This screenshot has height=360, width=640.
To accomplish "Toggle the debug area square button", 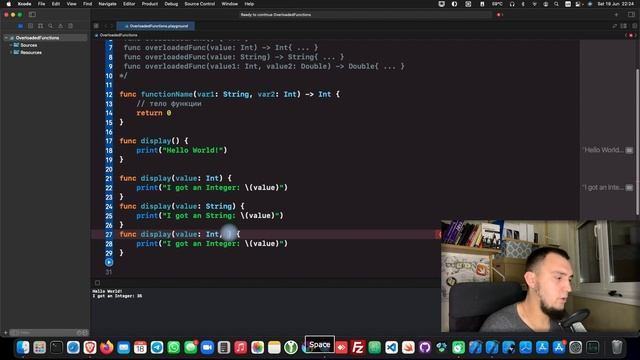I will [x=97, y=282].
